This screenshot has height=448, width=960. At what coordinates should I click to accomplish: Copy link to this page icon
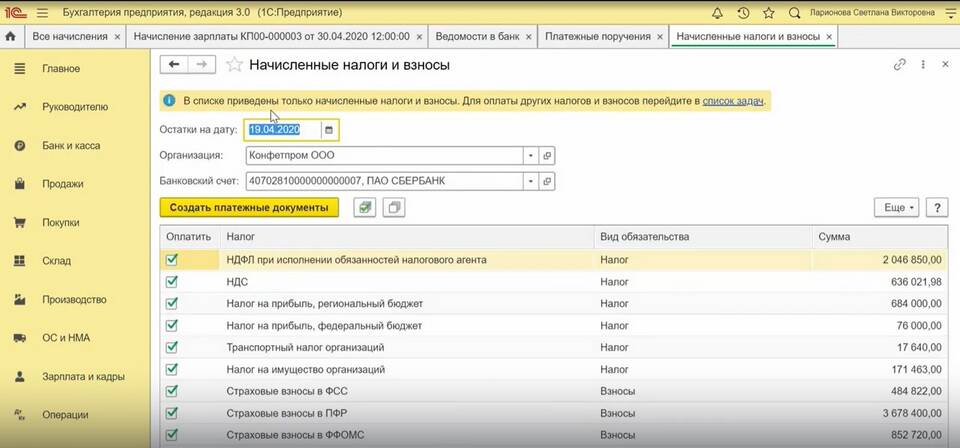coord(899,65)
